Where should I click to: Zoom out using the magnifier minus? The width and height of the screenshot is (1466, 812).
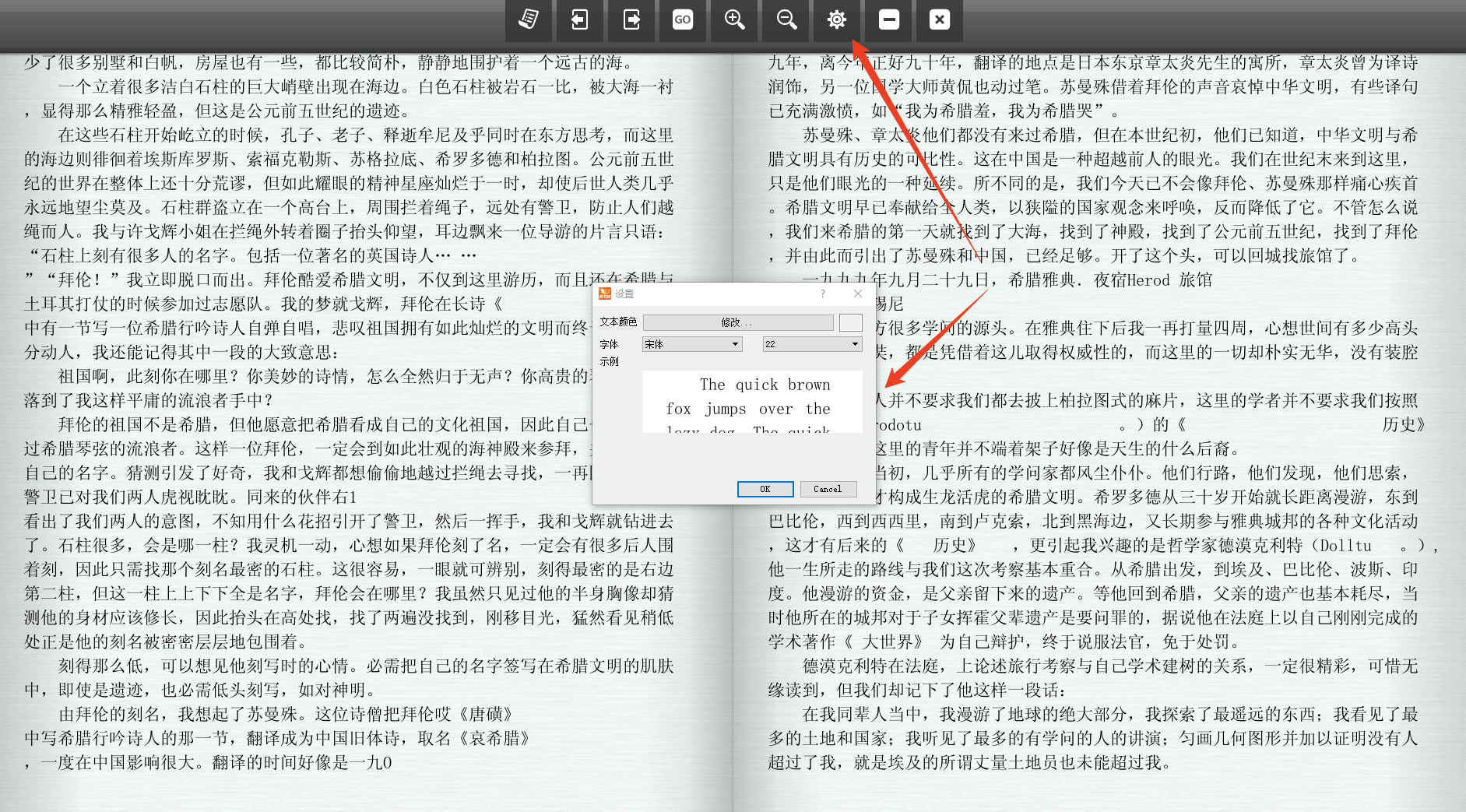click(x=786, y=19)
